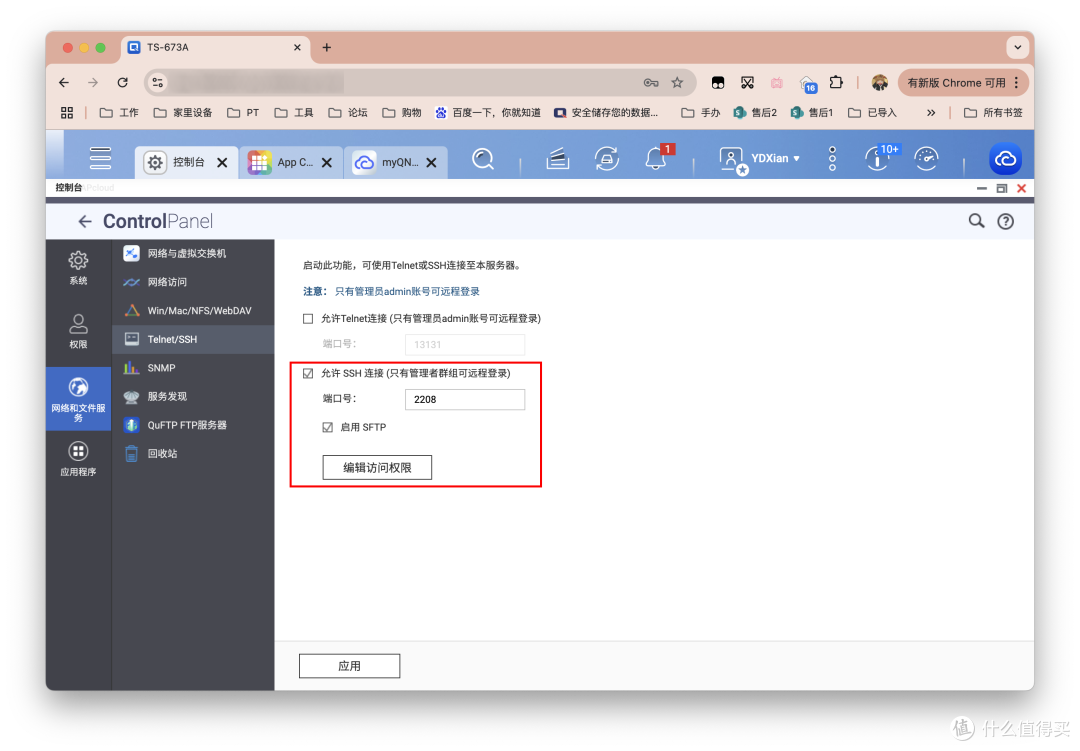The width and height of the screenshot is (1080, 751).
Task: Open 工作 bookmarks folder
Action: tap(119, 112)
